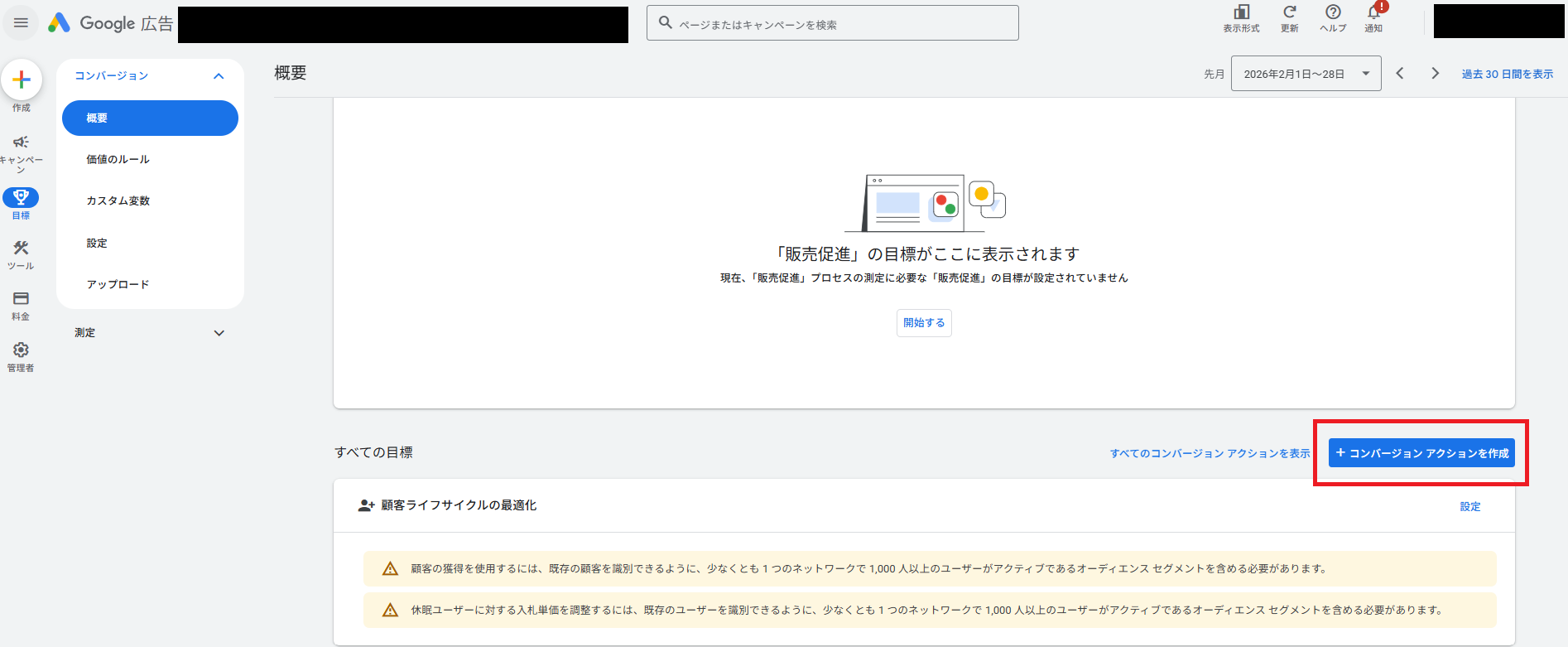This screenshot has height=647, width=1568.
Task: Select 価値のルール in the sidebar
Action: [118, 160]
